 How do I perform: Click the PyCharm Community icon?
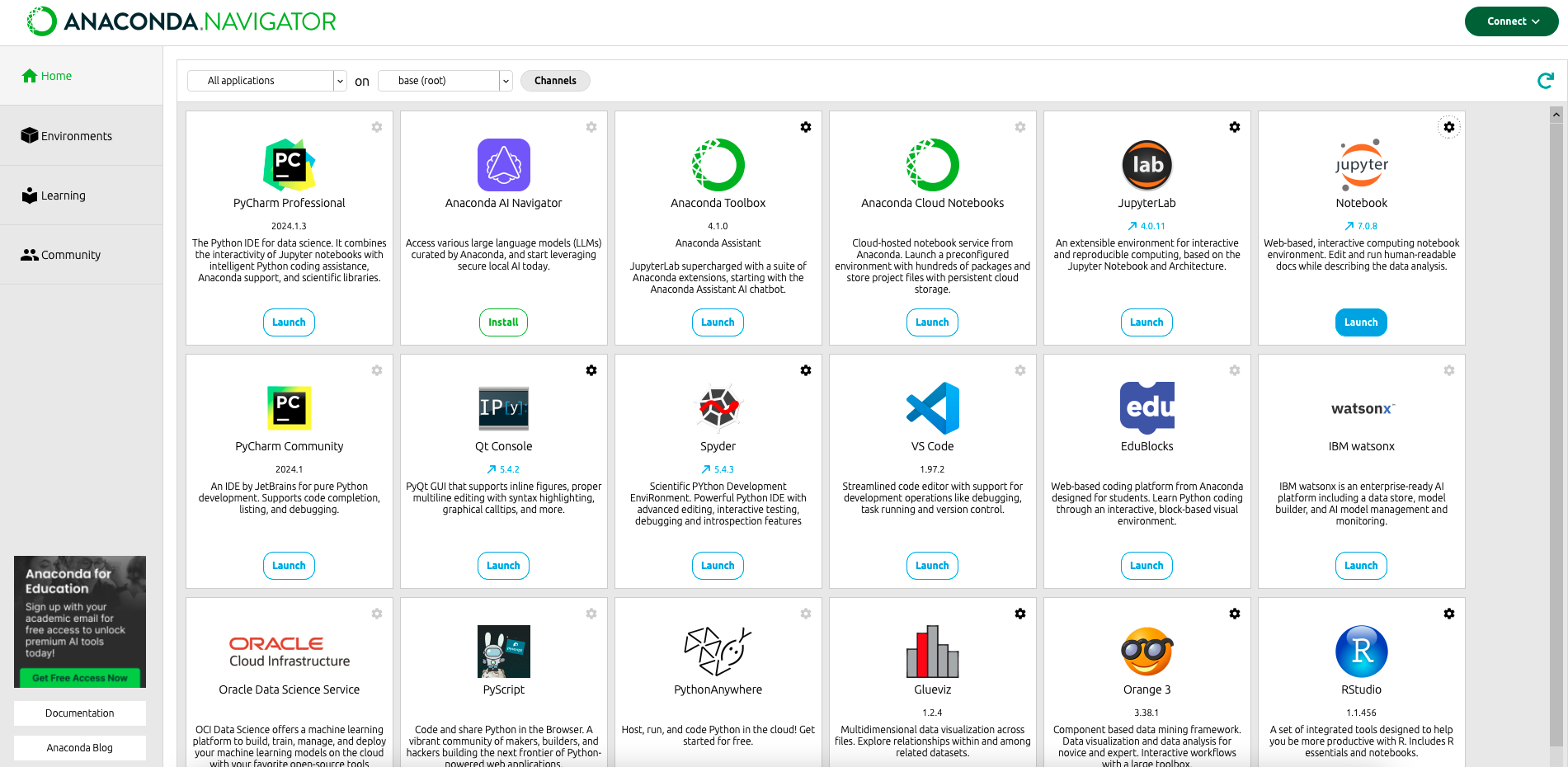289,408
